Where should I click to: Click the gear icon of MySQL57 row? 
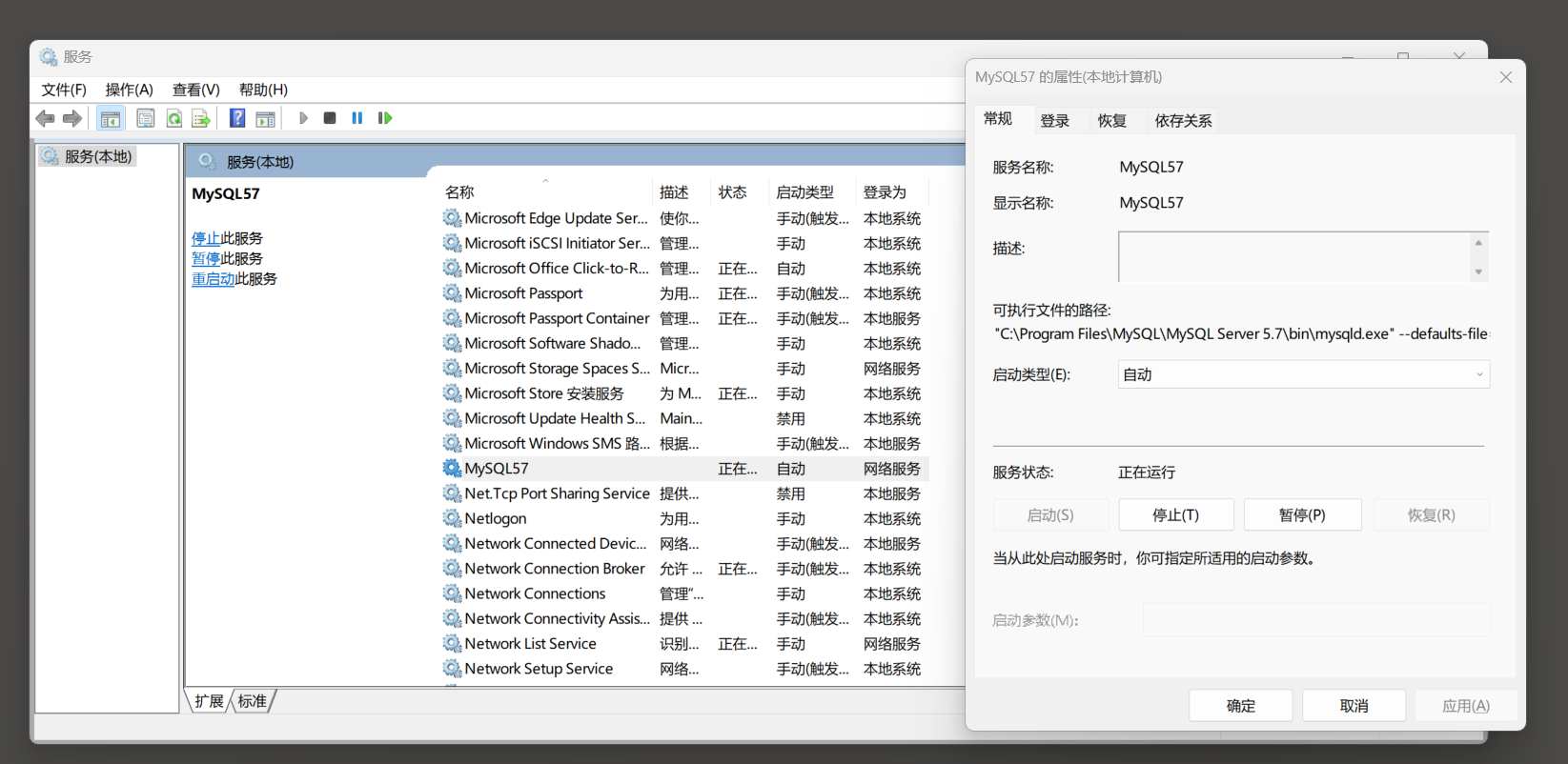point(452,468)
